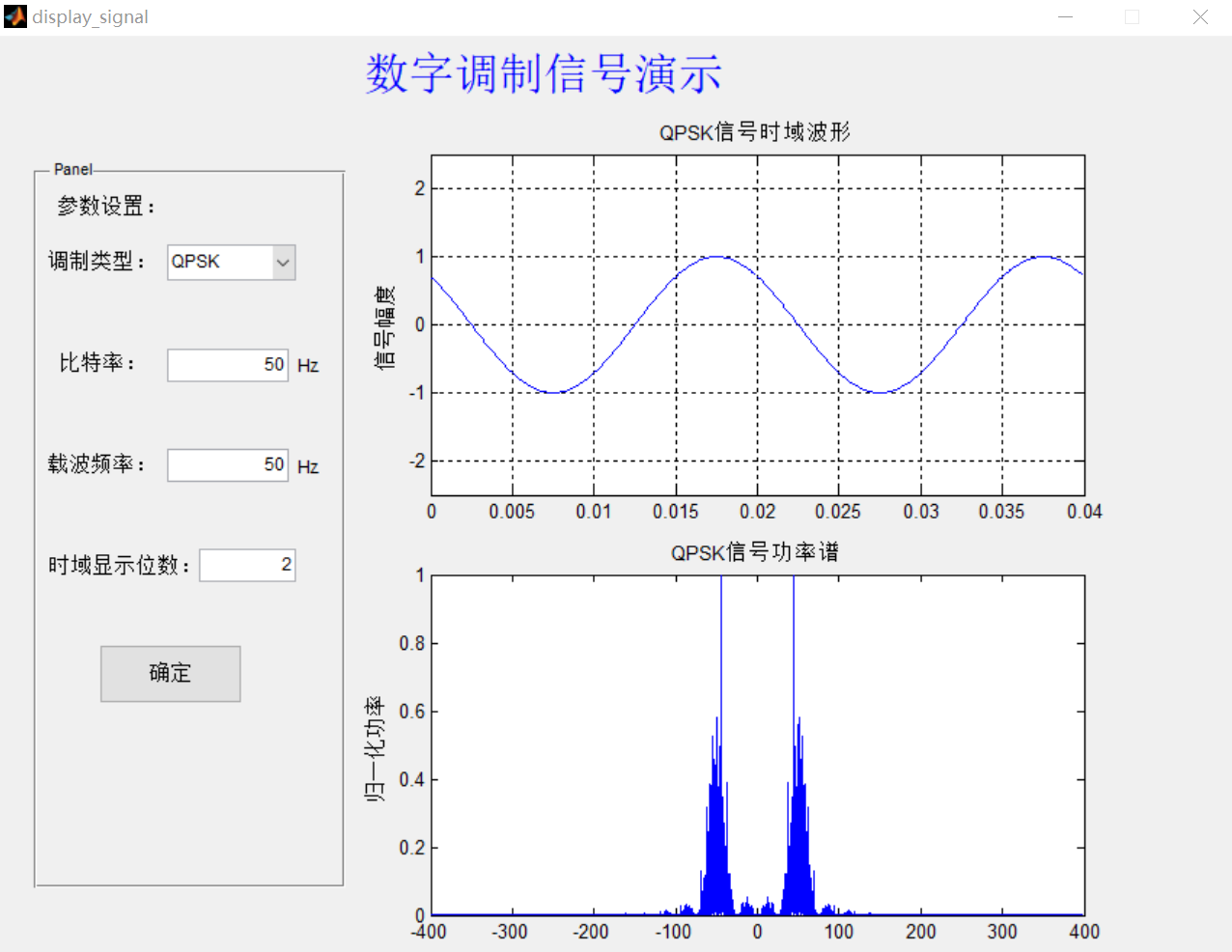1232x952 pixels.
Task: Click the Hz unit beside 载波频率 field
Action: point(308,467)
